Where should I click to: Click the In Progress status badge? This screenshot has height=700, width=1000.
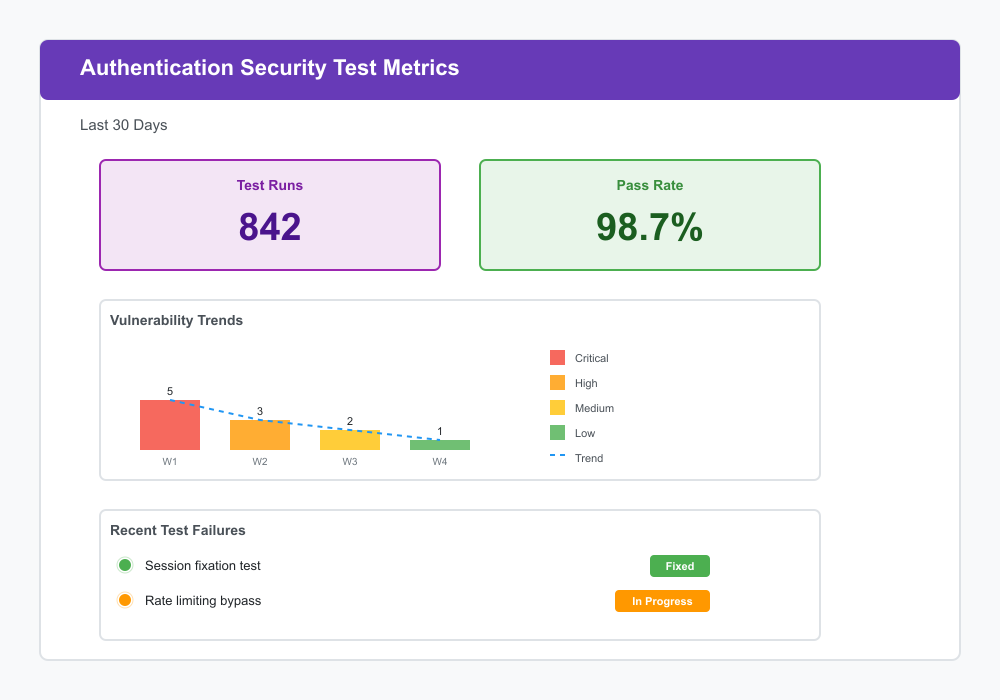tap(662, 601)
